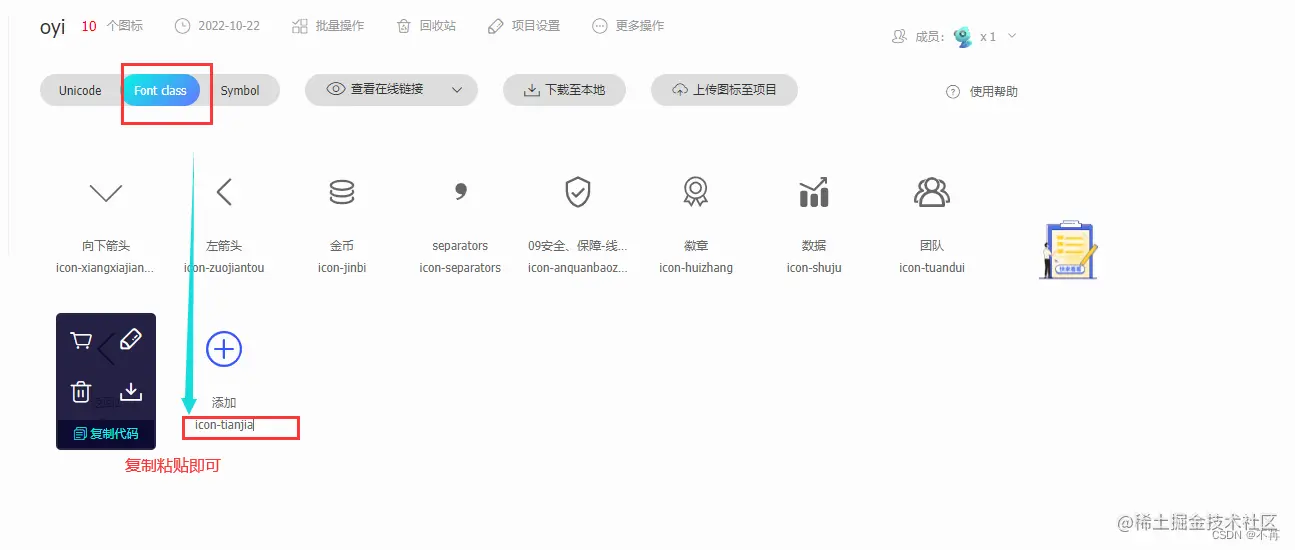The width and height of the screenshot is (1295, 550).
Task: Click the clipboard illustration thumbnail
Action: coord(1069,250)
